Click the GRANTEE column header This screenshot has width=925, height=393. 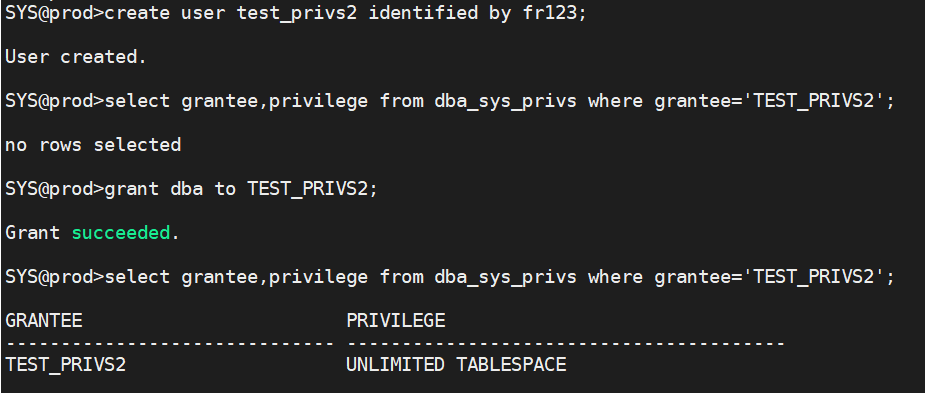tap(44, 321)
